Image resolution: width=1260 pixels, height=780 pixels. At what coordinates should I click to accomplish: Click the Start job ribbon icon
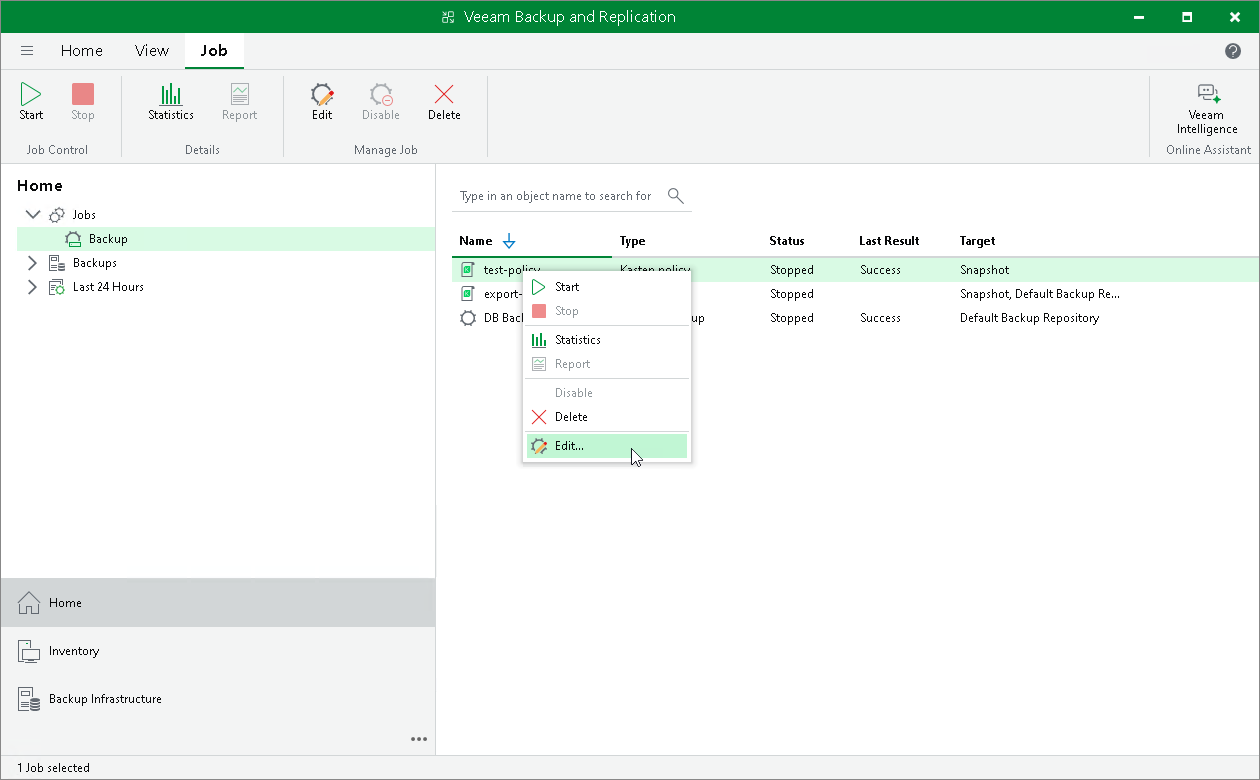(31, 95)
